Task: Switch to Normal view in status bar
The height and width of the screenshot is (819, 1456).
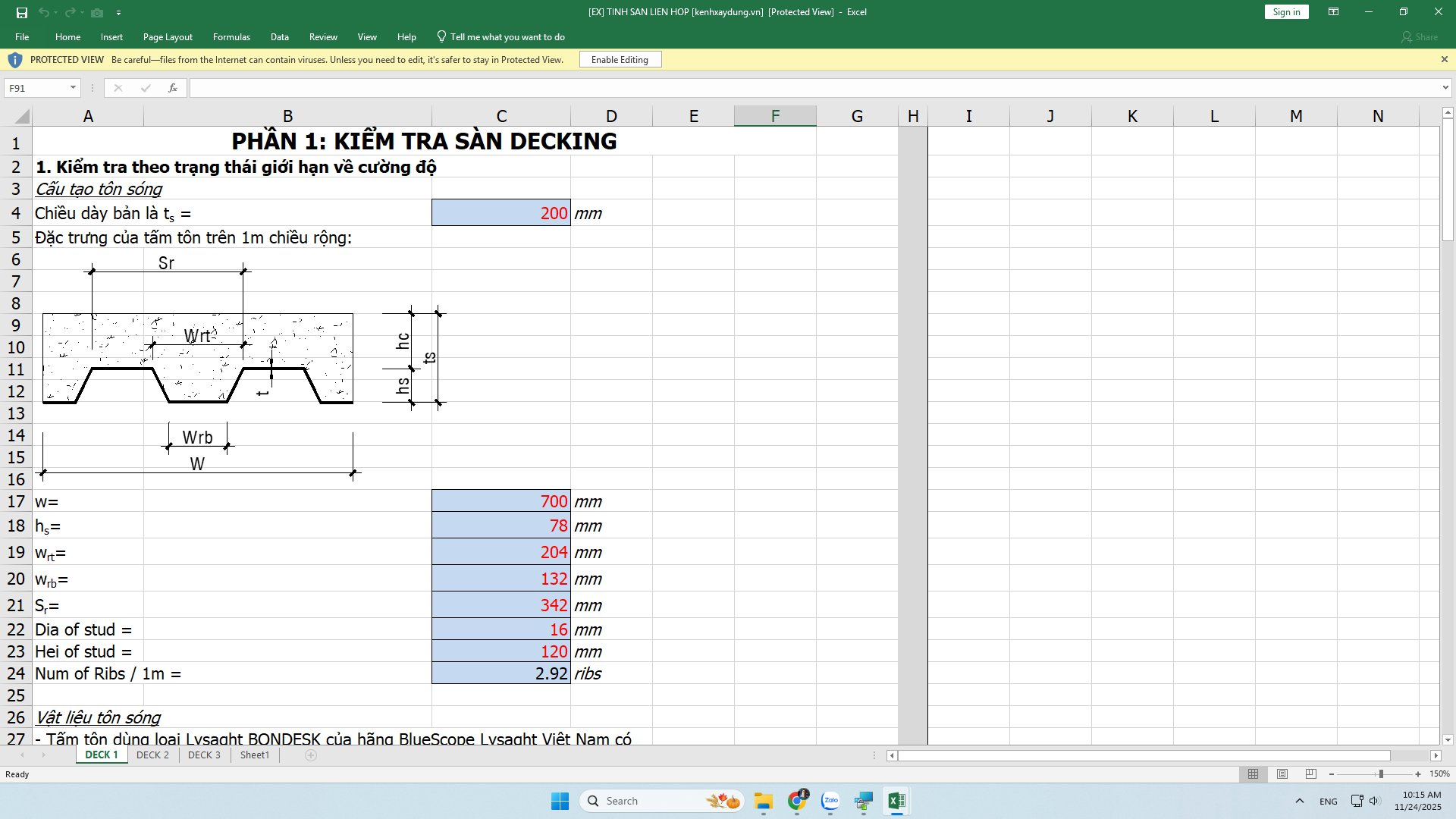Action: pyautogui.click(x=1253, y=774)
